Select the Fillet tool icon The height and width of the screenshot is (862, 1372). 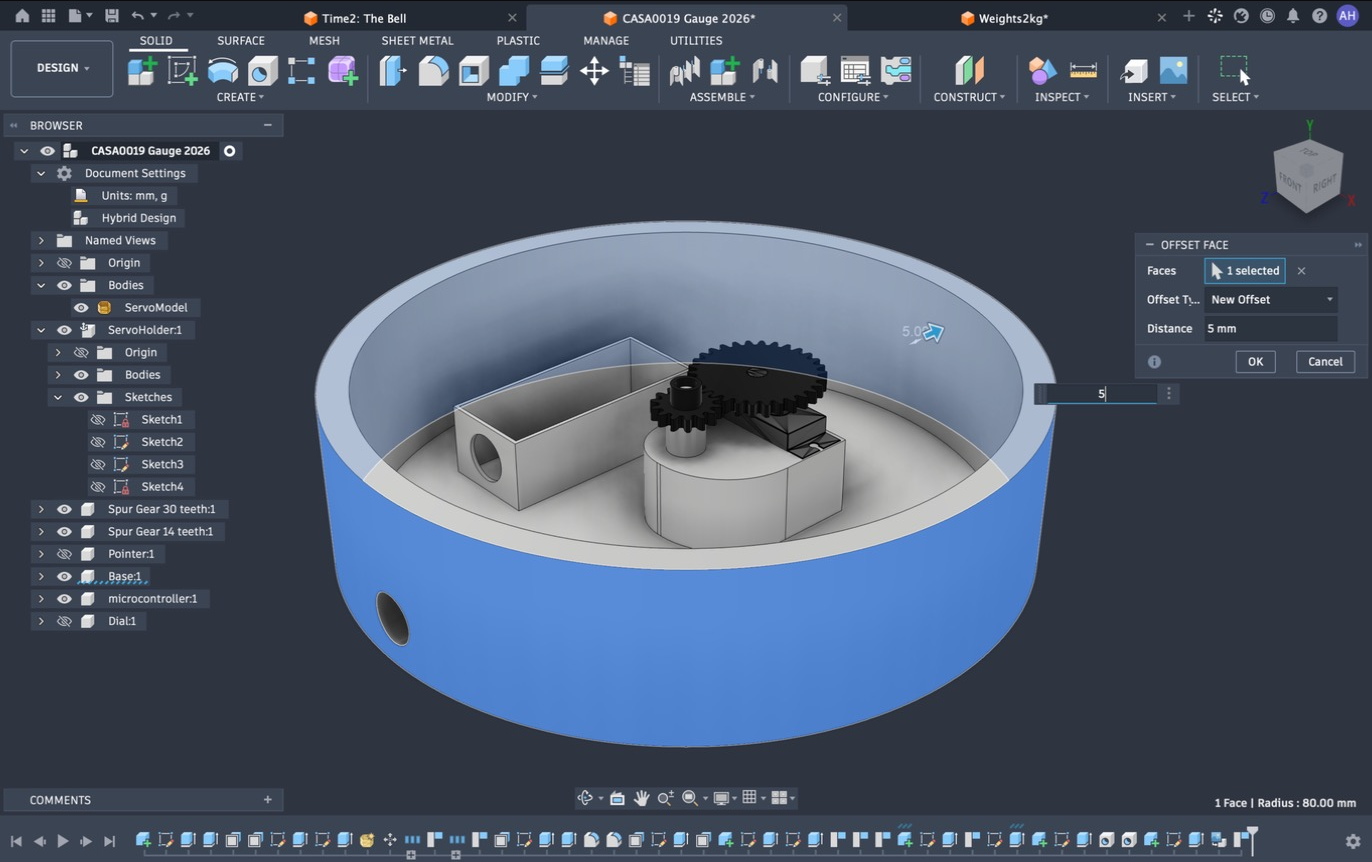(x=433, y=70)
